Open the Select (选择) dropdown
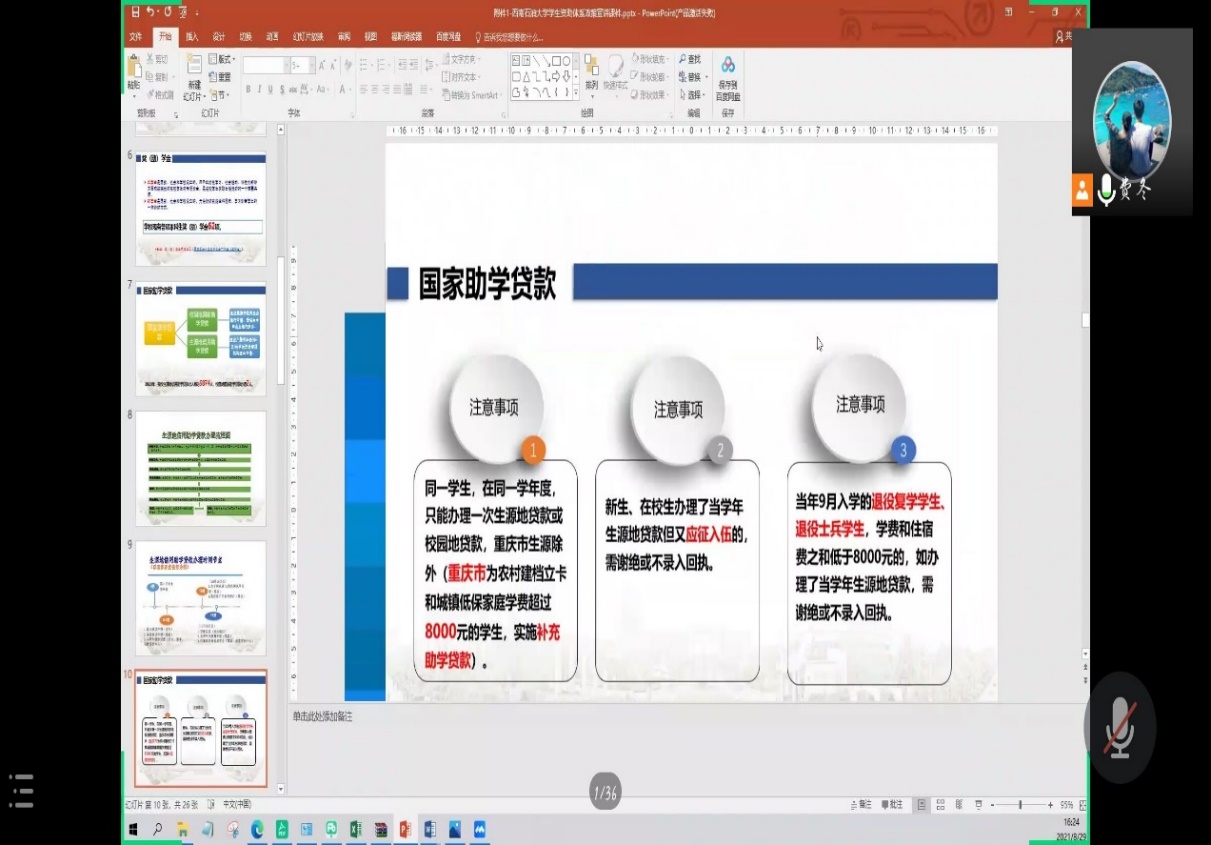The height and width of the screenshot is (845, 1211). 691,95
